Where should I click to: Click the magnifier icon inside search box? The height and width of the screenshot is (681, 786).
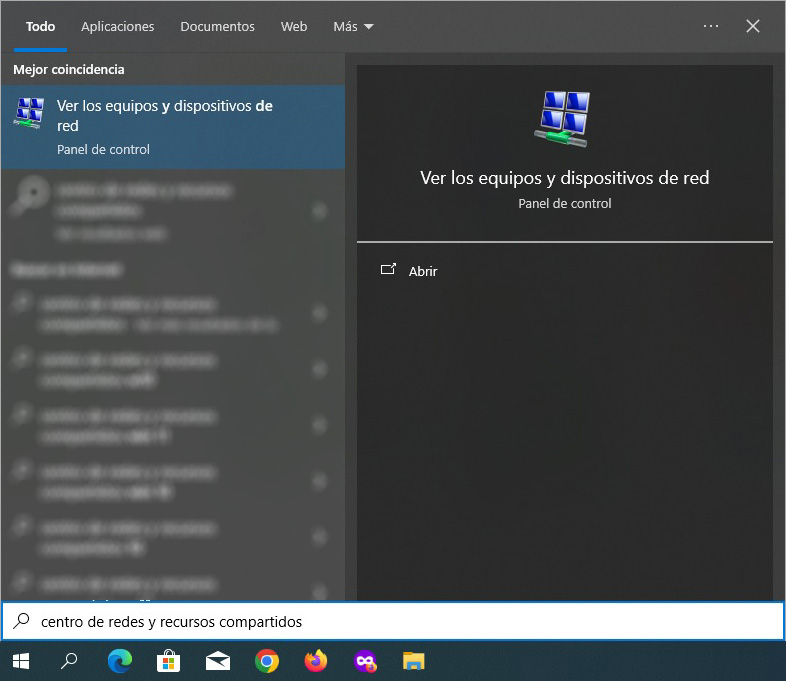pyautogui.click(x=21, y=622)
